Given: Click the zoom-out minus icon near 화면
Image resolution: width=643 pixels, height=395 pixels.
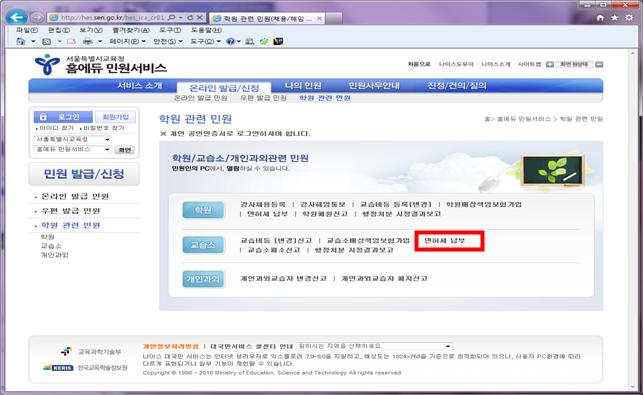Looking at the screenshot, I should pyautogui.click(x=599, y=64).
